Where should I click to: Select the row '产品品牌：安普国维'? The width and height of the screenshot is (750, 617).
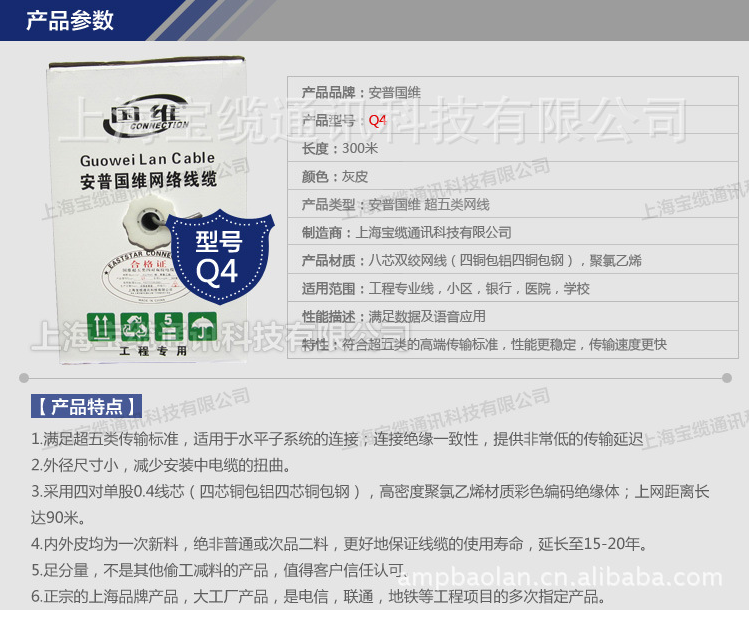[513, 91]
